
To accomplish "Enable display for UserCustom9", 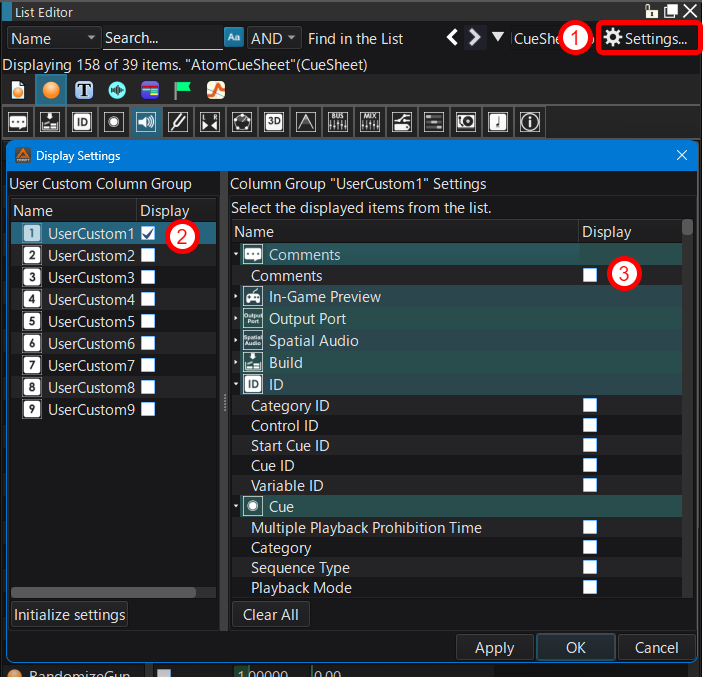I will (x=148, y=409).
